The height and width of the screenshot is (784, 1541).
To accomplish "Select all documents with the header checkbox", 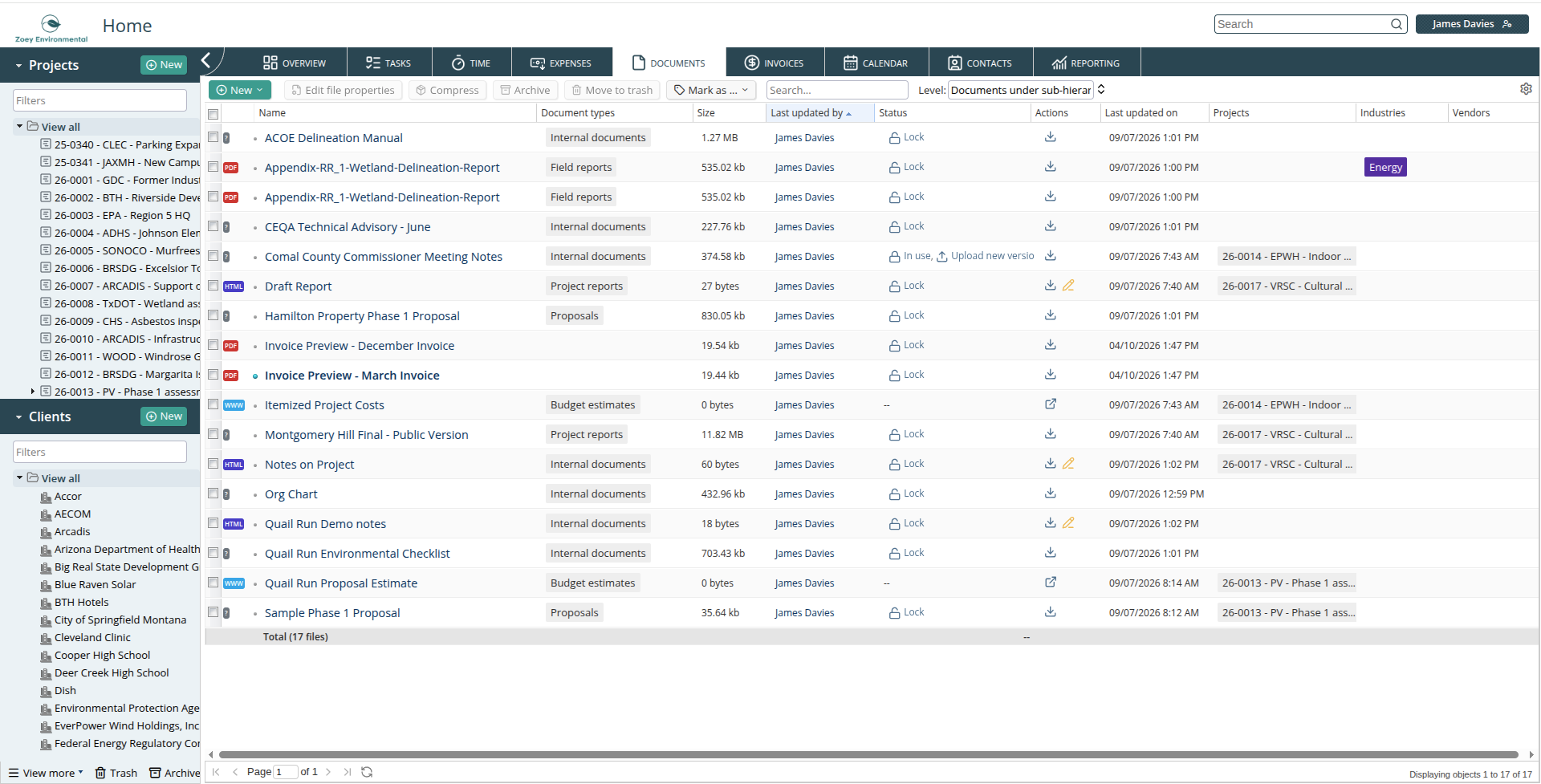I will click(x=213, y=114).
